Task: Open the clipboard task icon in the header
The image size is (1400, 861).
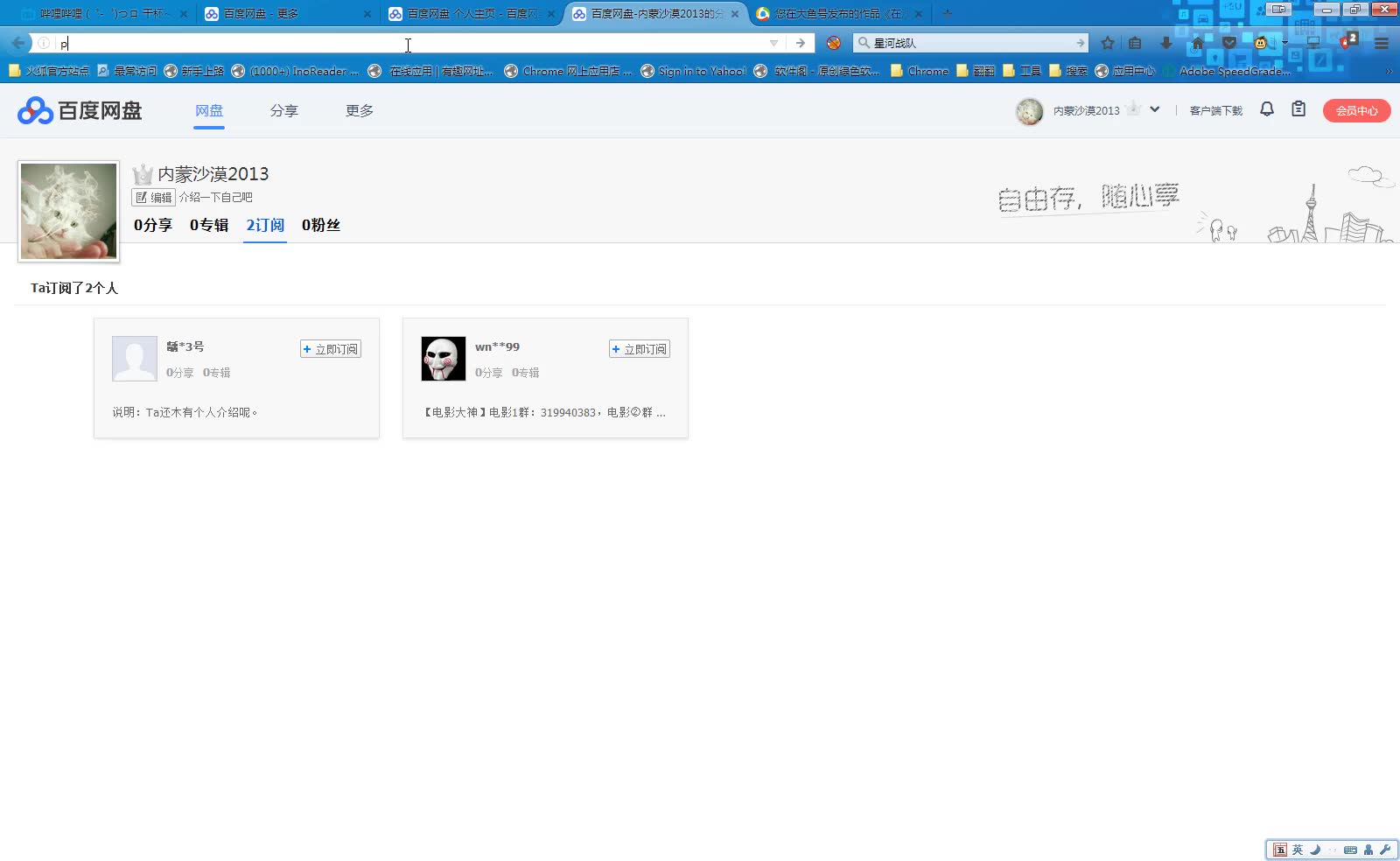Action: tap(1298, 109)
